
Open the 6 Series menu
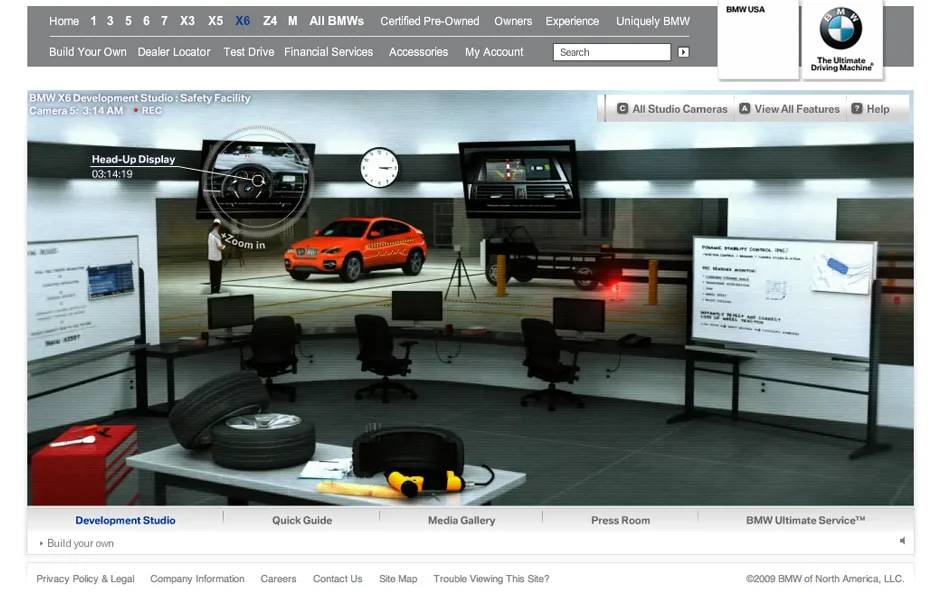click(x=146, y=21)
